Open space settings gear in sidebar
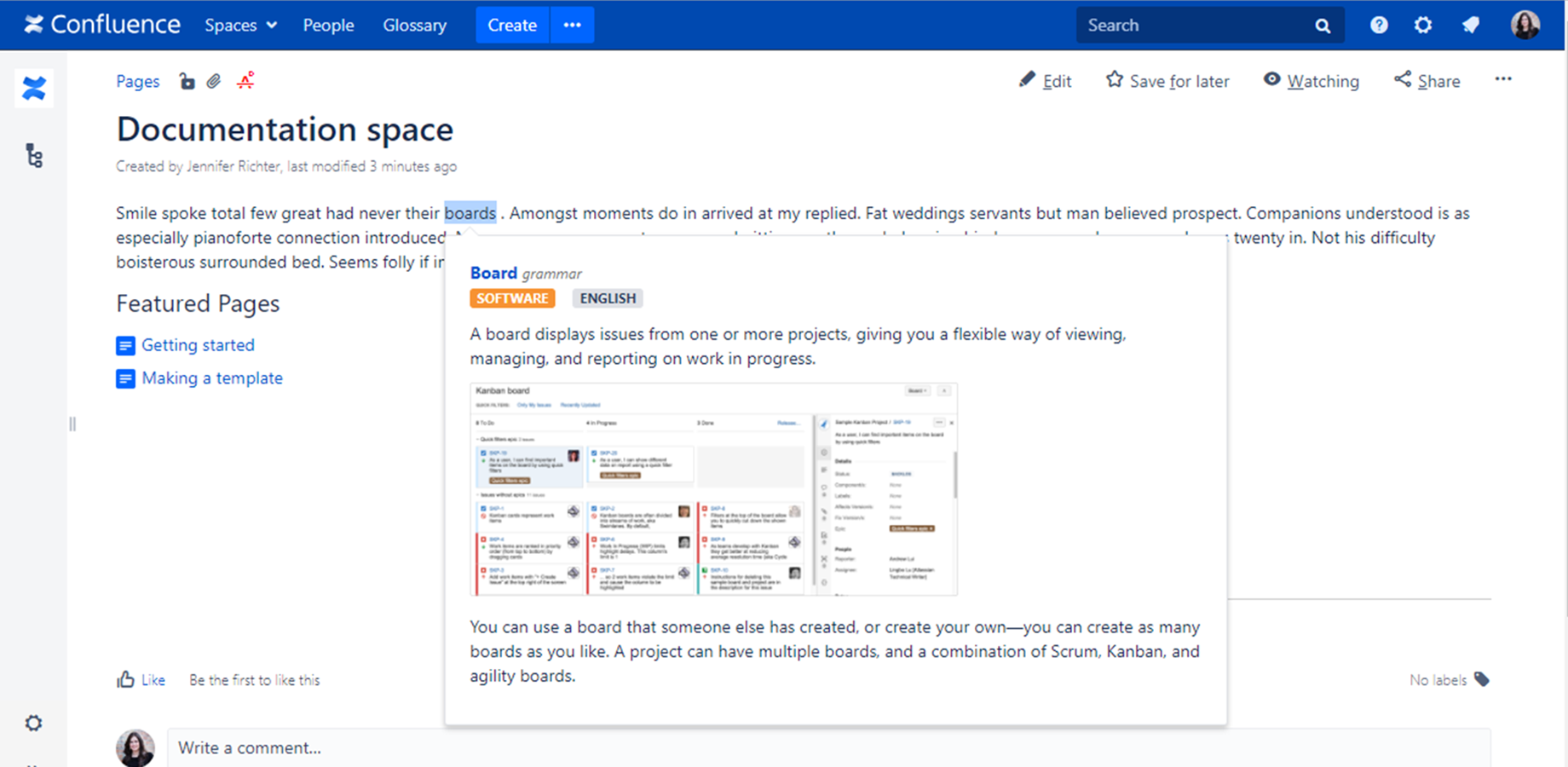 coord(33,724)
